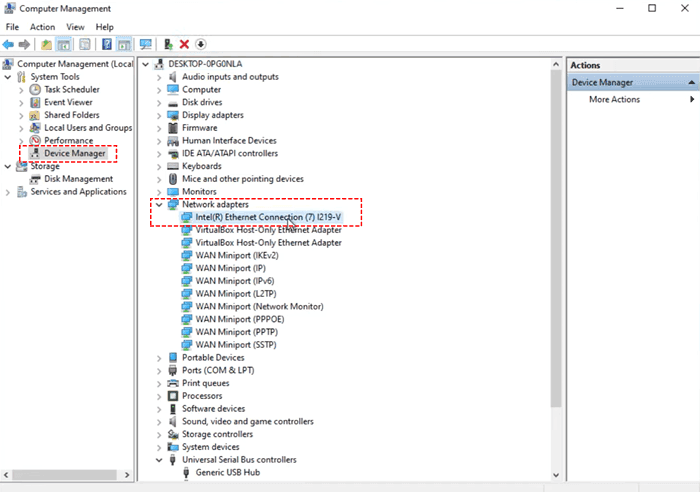
Task: Select WAN Miniport (IKEv2) adapter
Action: (x=237, y=255)
